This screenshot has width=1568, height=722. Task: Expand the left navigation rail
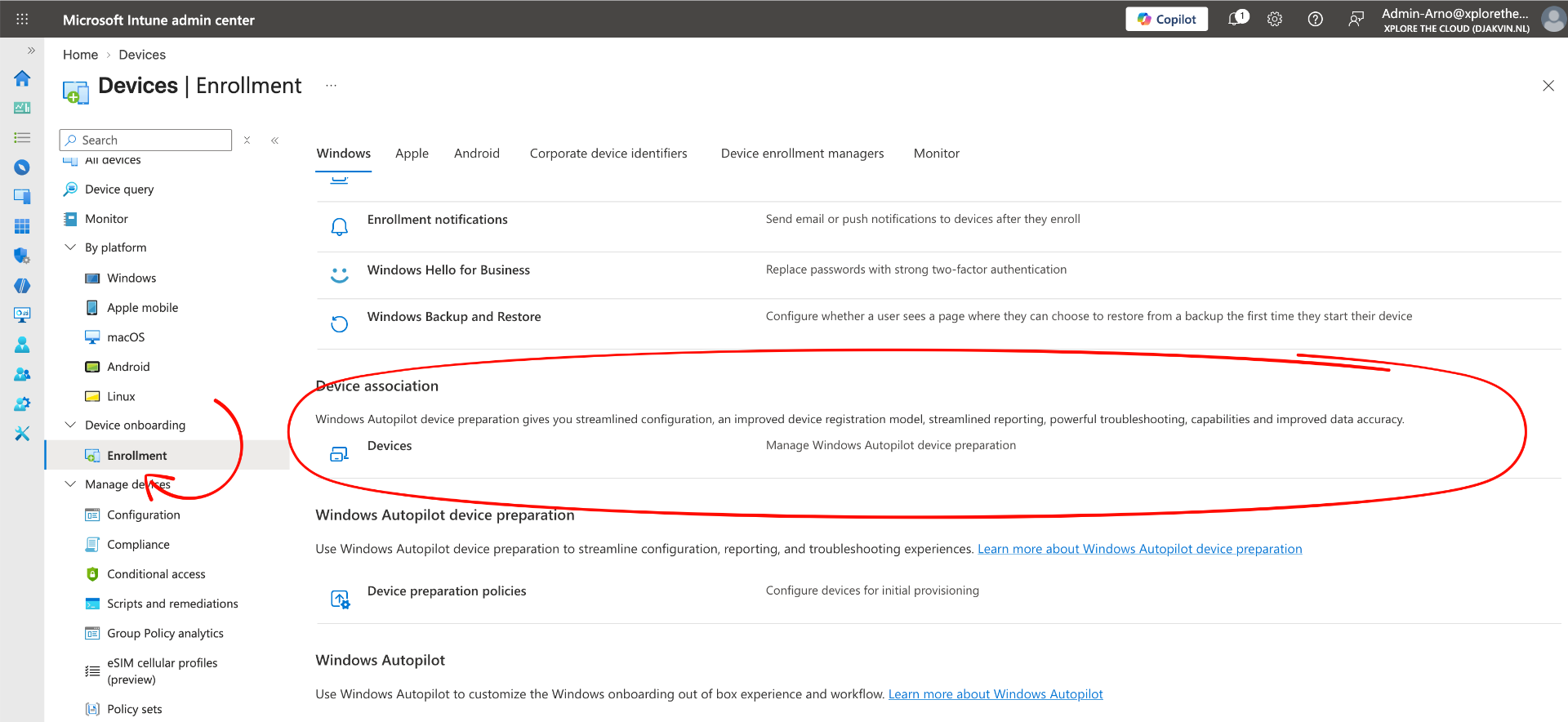[31, 51]
